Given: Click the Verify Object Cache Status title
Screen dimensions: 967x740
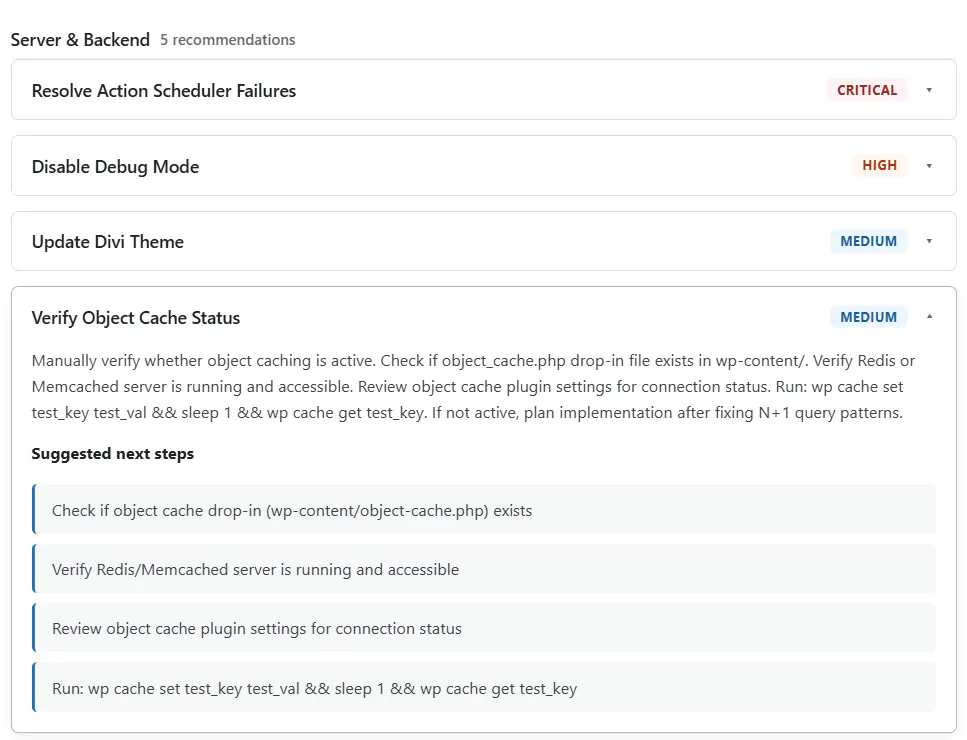Looking at the screenshot, I should [136, 317].
